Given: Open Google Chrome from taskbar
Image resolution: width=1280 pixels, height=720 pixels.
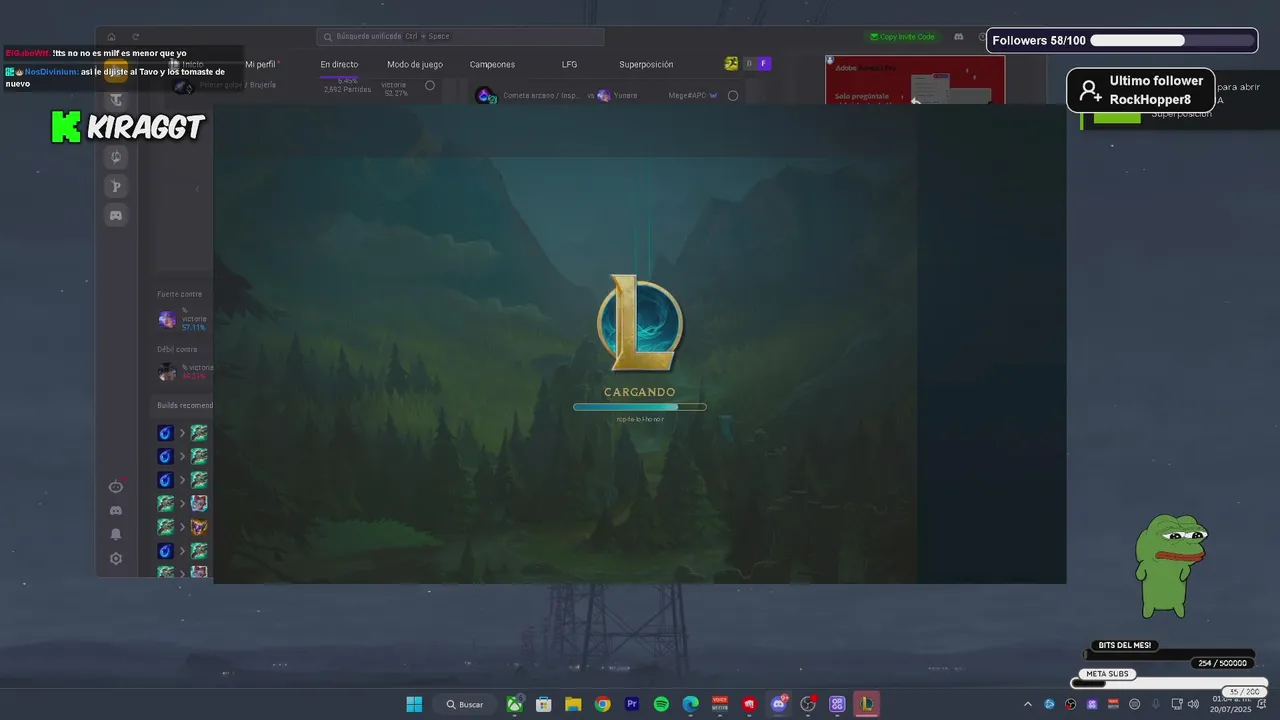Looking at the screenshot, I should pyautogui.click(x=602, y=704).
